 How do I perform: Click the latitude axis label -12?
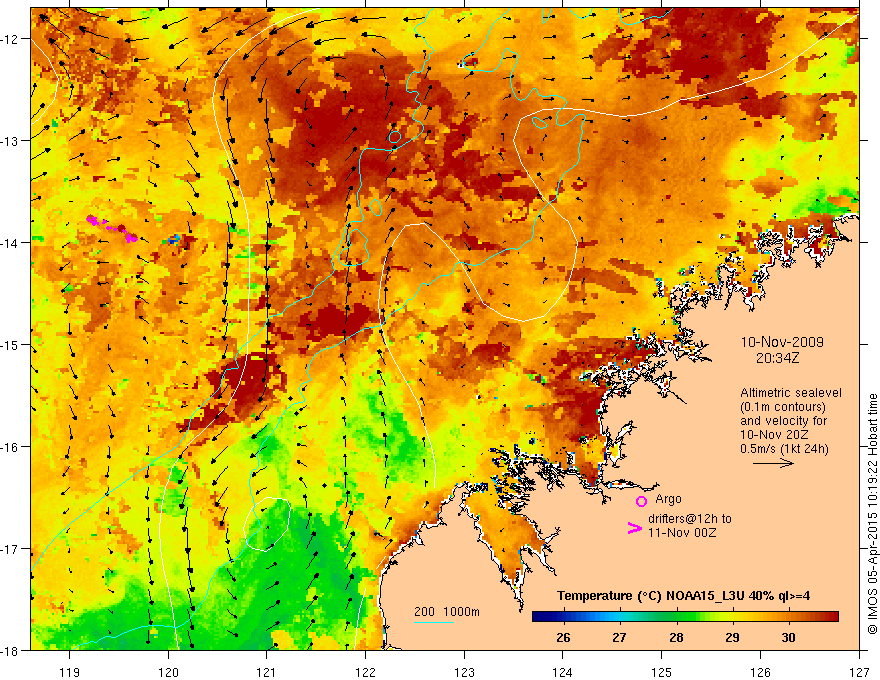click(11, 39)
